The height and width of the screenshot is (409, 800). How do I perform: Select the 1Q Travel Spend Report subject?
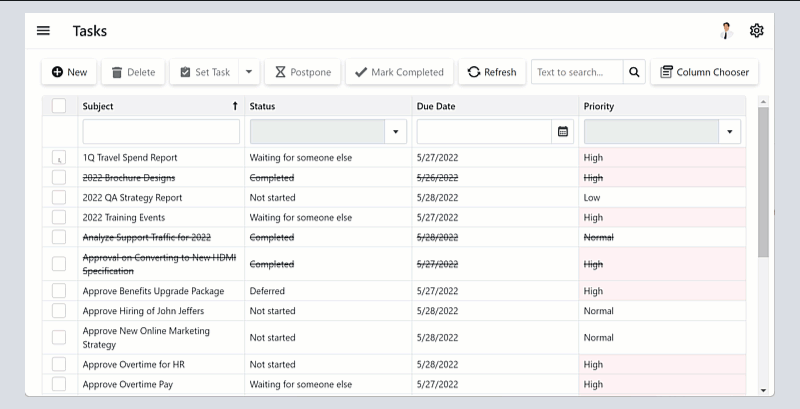[x=130, y=158]
